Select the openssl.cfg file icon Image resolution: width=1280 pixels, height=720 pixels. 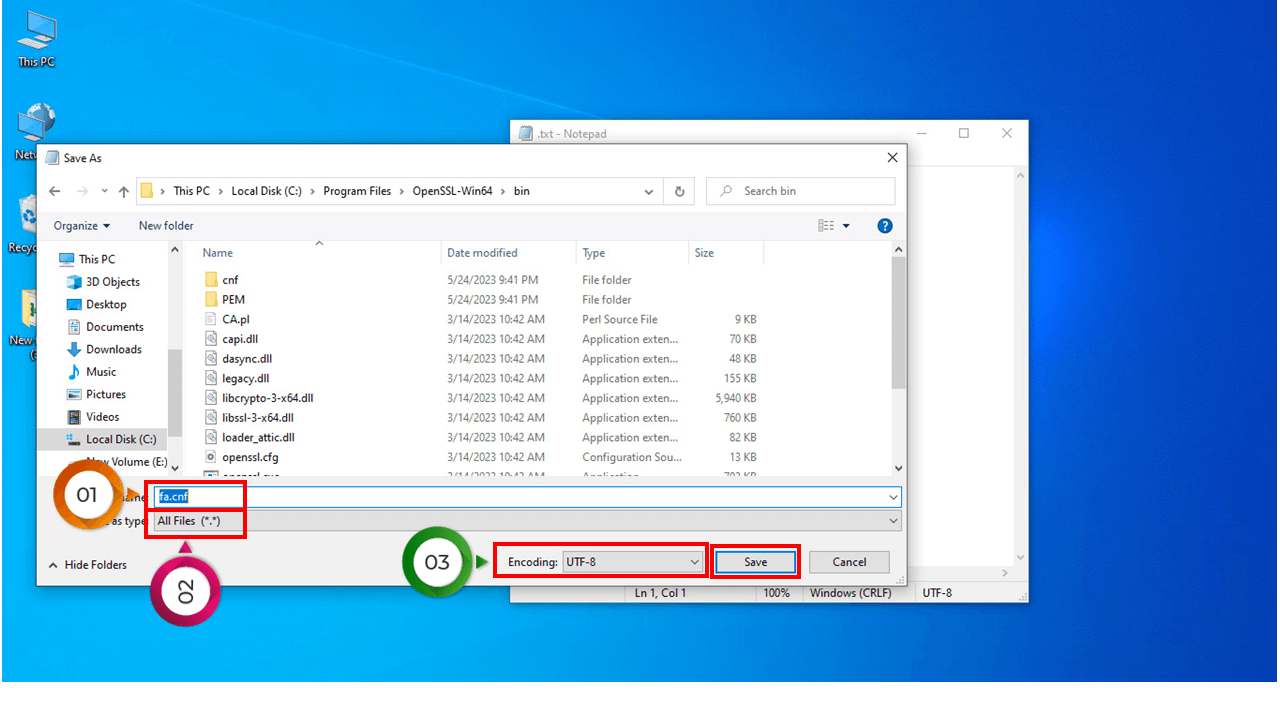coord(211,457)
